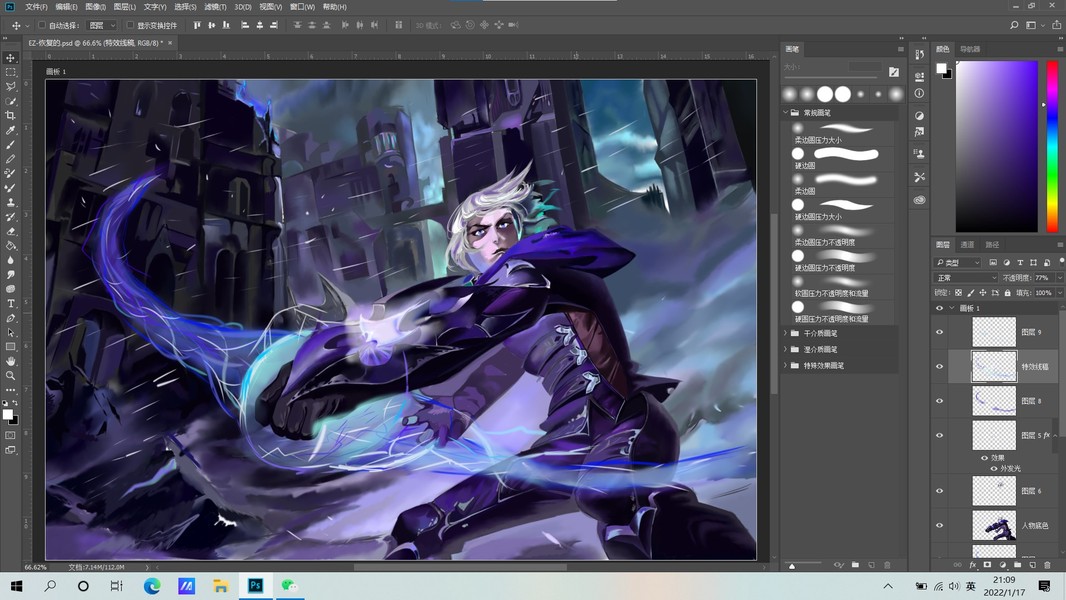Click the fx add layer style icon
1066x600 pixels.
pos(972,565)
